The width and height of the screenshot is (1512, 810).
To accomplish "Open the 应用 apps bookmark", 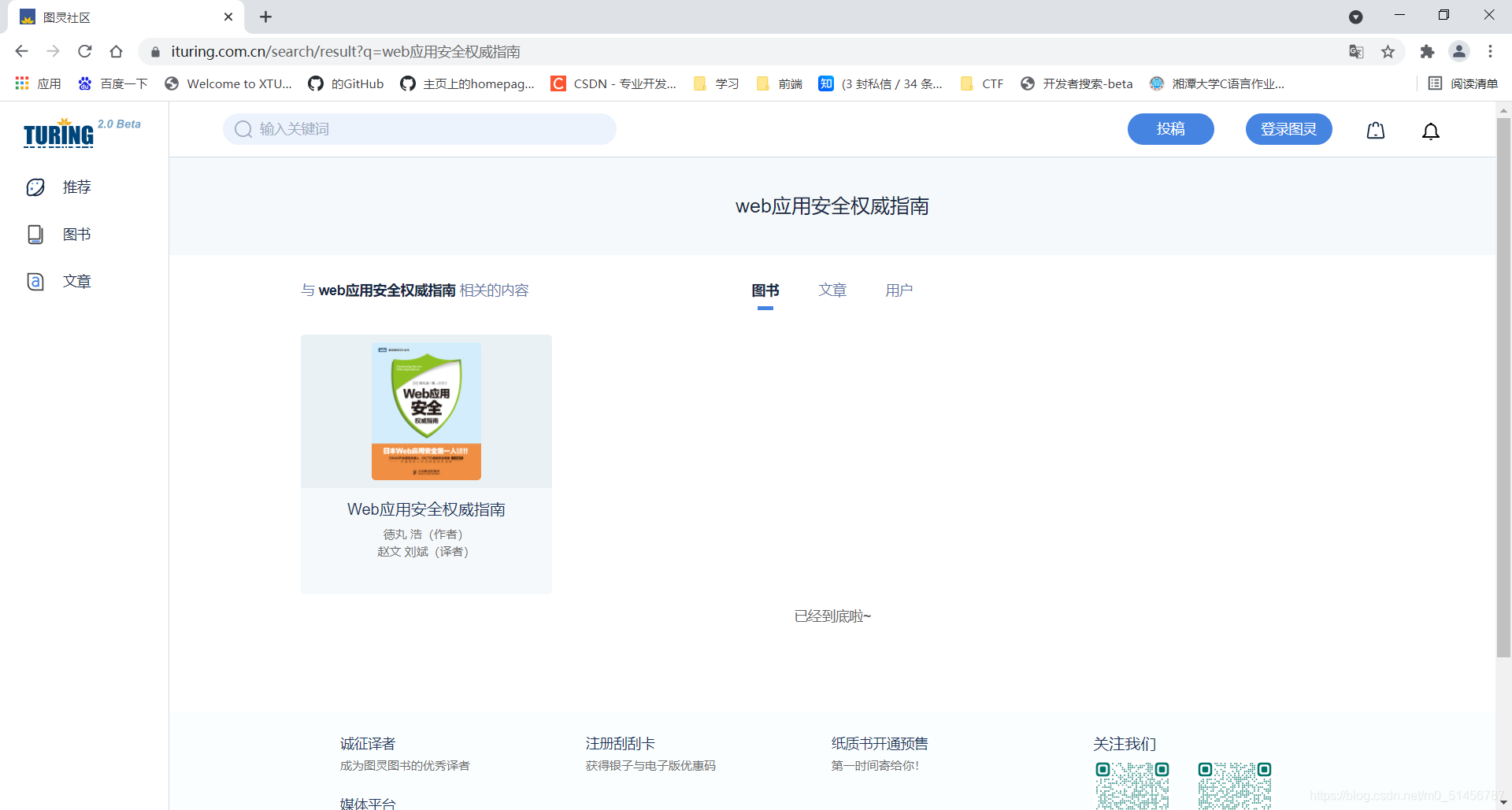I will coord(38,83).
